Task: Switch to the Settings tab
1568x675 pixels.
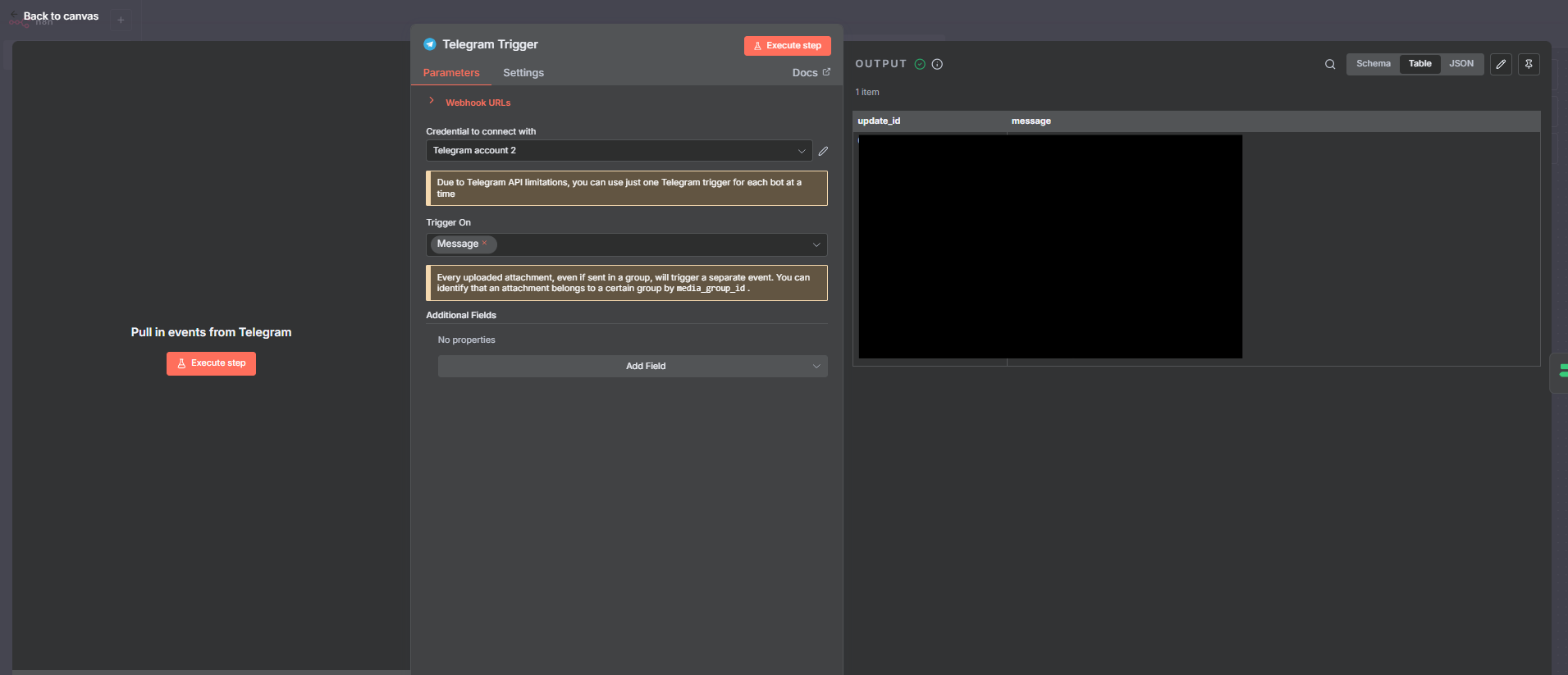Action: click(x=523, y=73)
